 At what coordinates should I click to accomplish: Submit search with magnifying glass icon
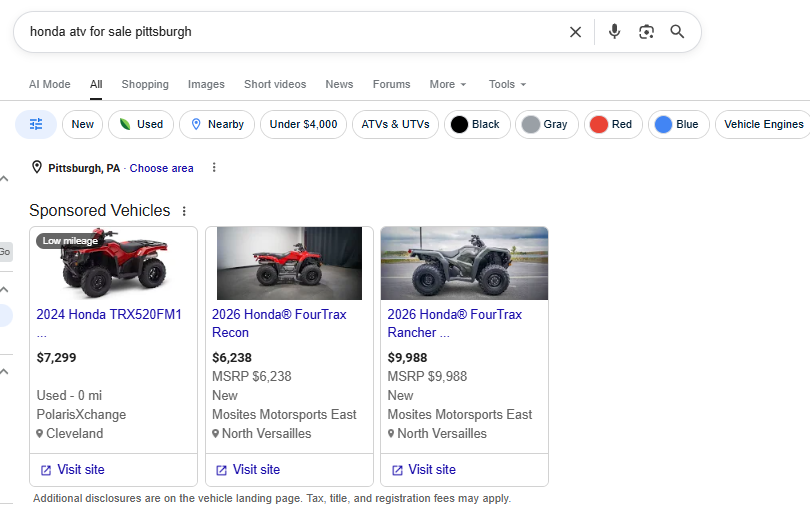pyautogui.click(x=677, y=32)
